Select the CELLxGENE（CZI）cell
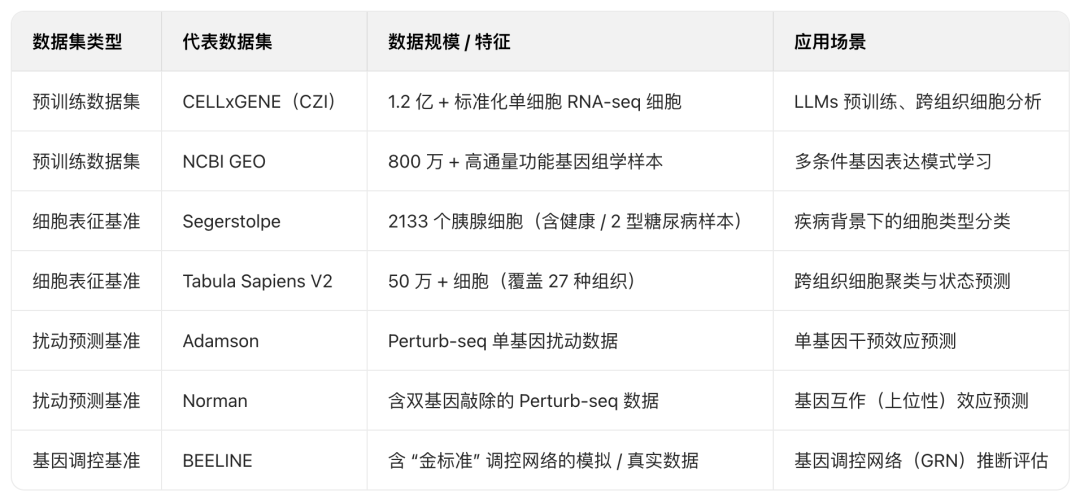The image size is (1080, 499). pyautogui.click(x=262, y=102)
